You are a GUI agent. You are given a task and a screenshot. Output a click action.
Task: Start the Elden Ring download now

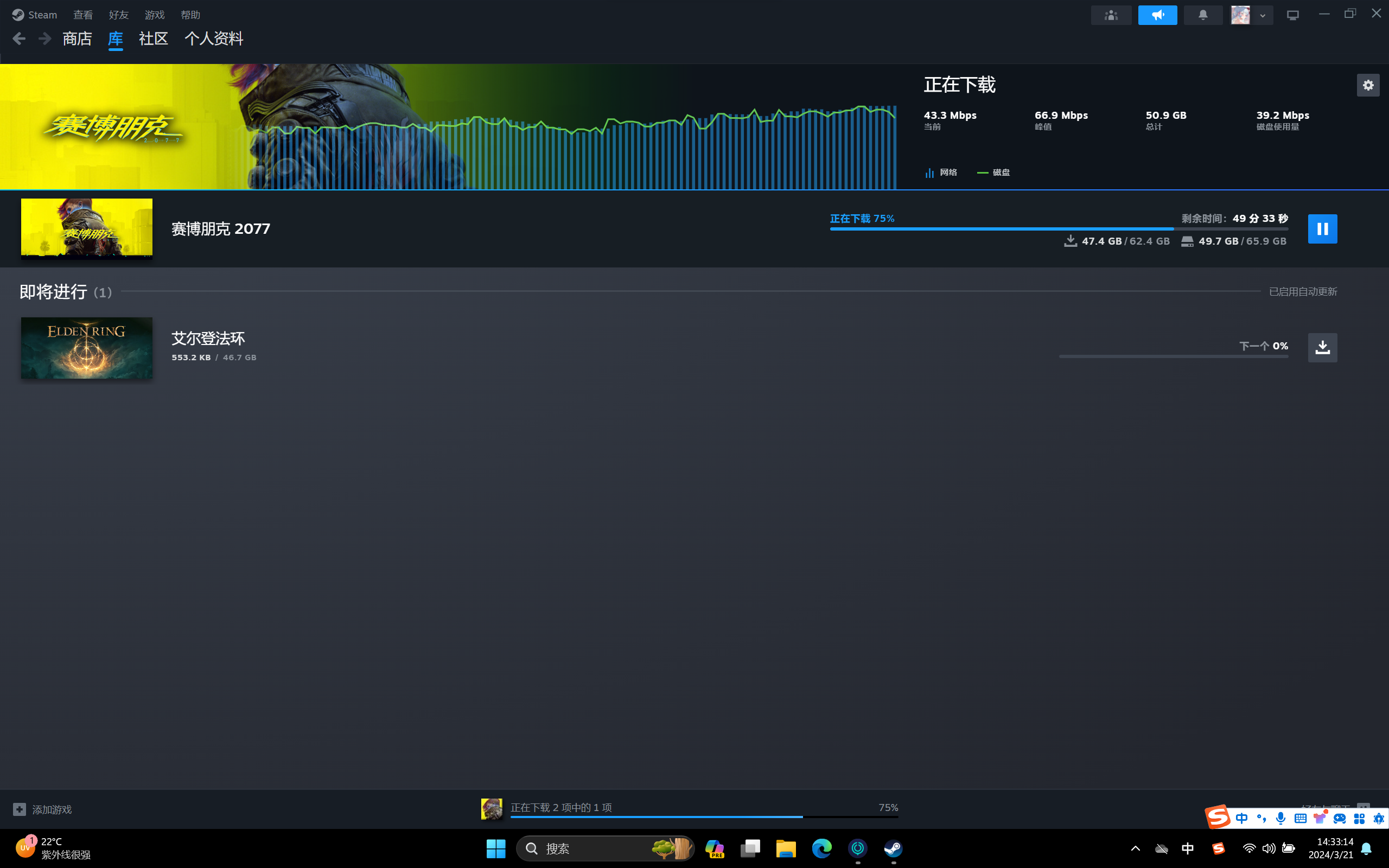[1322, 347]
